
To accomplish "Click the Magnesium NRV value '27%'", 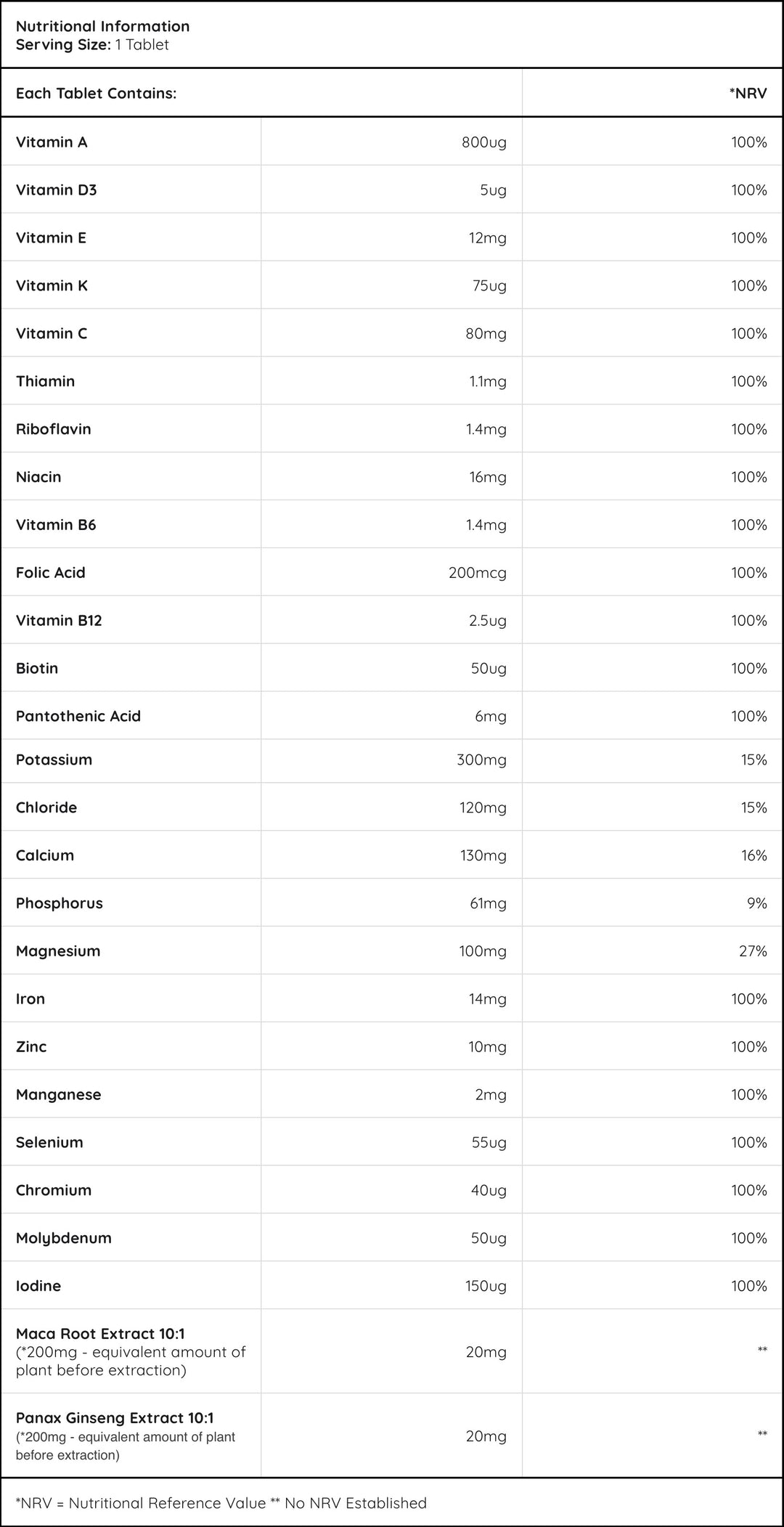I will 753,951.
